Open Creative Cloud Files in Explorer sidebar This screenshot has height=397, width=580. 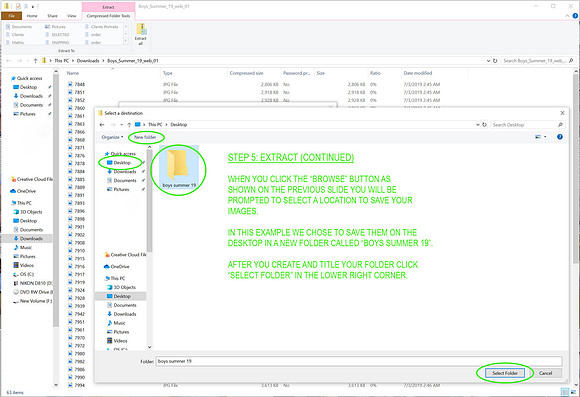click(x=32, y=179)
